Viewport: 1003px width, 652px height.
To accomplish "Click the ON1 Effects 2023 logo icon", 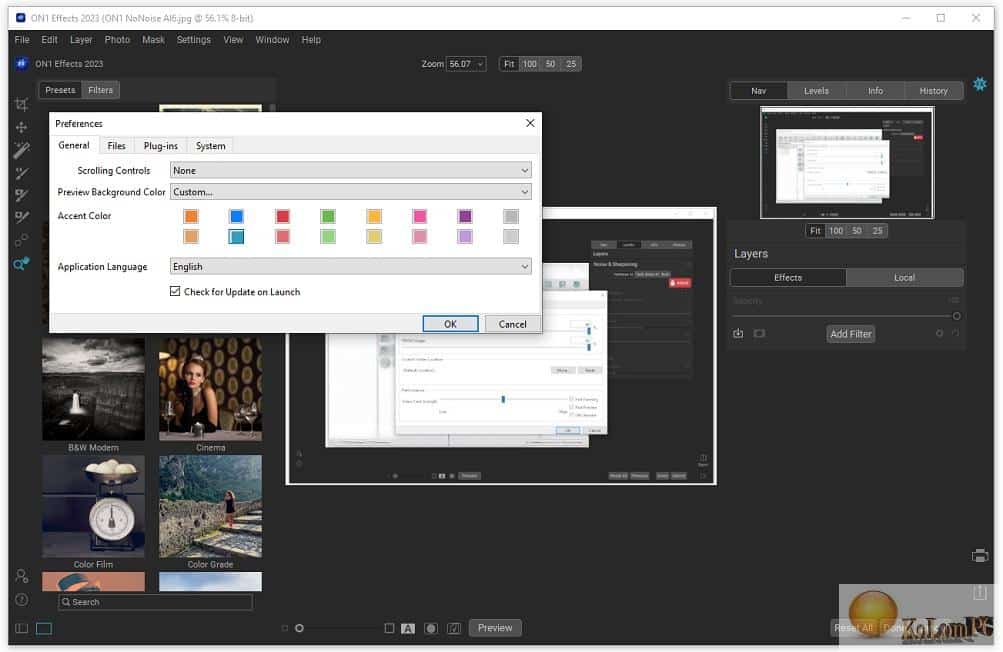I will 21,63.
